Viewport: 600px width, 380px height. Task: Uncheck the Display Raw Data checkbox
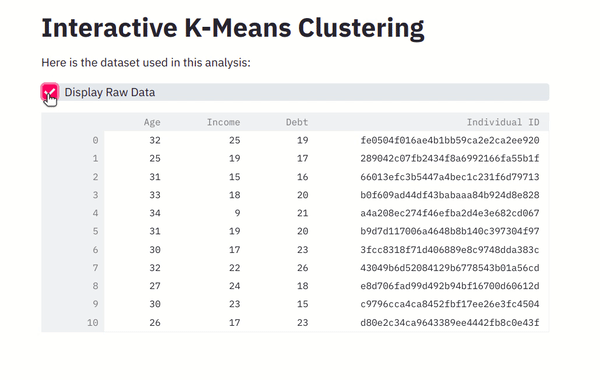coord(50,92)
